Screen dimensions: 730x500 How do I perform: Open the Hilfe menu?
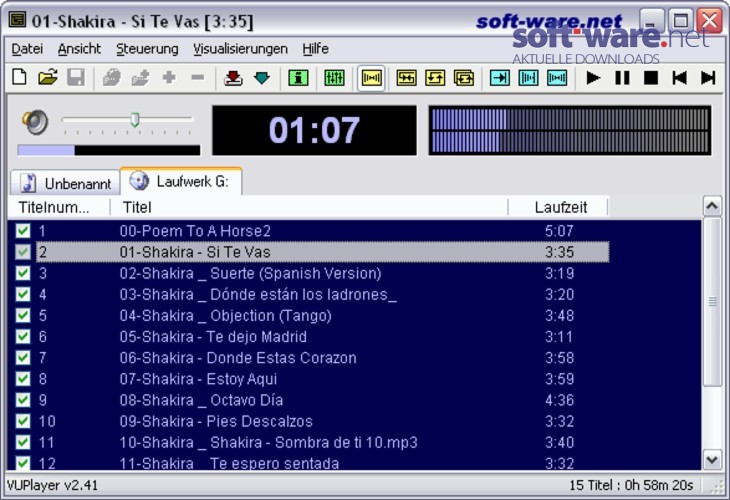tap(315, 48)
